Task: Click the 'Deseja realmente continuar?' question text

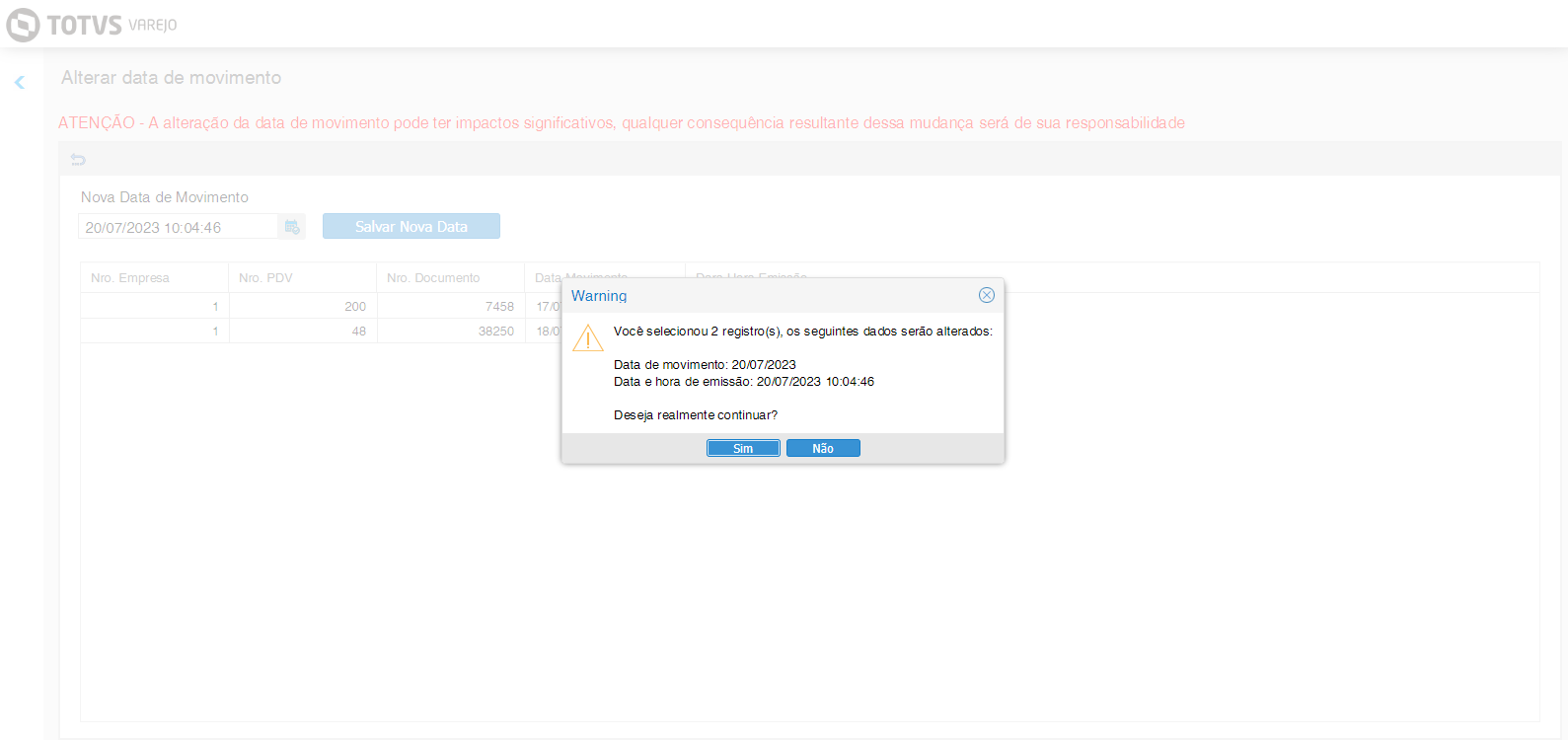Action: (696, 415)
